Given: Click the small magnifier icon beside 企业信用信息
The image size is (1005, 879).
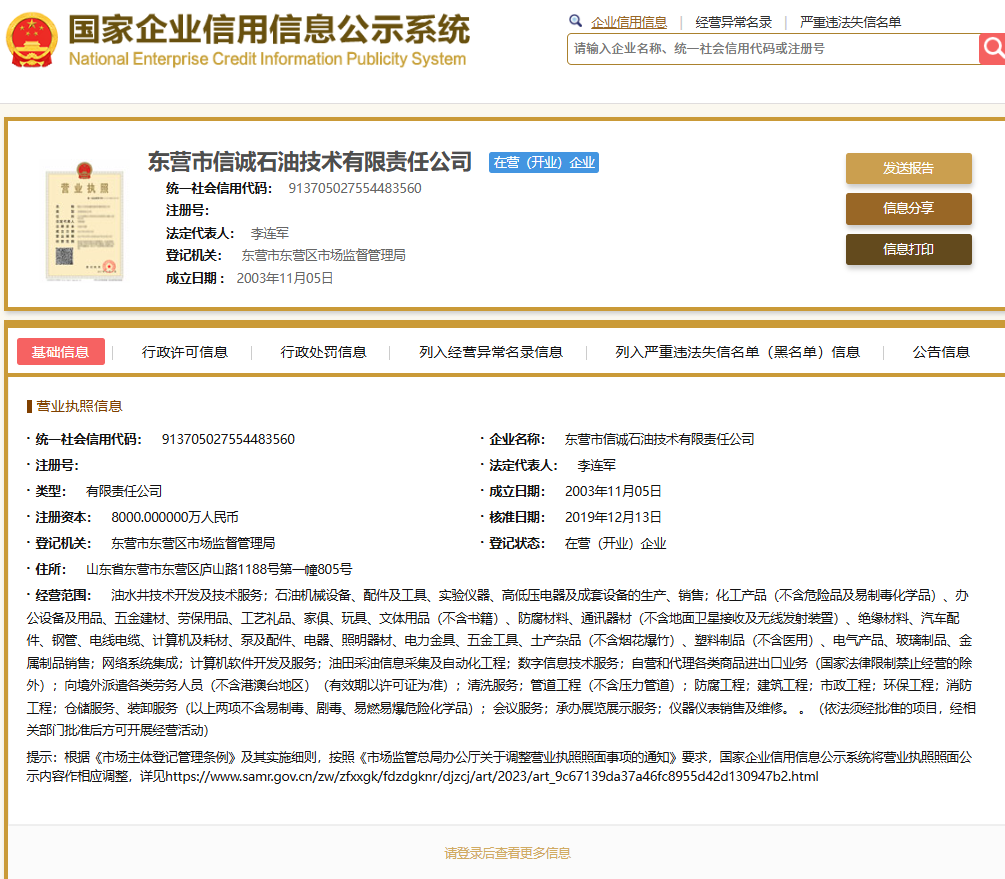Looking at the screenshot, I should point(575,21).
